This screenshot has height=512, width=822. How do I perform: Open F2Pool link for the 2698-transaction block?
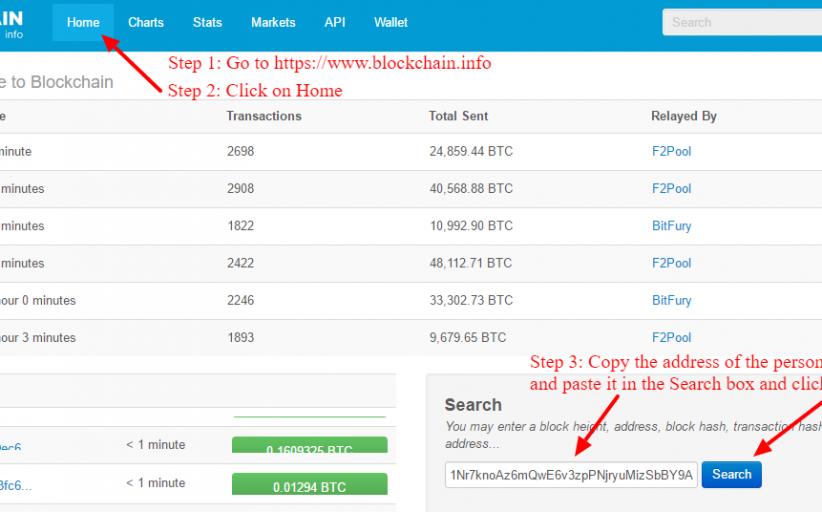[671, 152]
